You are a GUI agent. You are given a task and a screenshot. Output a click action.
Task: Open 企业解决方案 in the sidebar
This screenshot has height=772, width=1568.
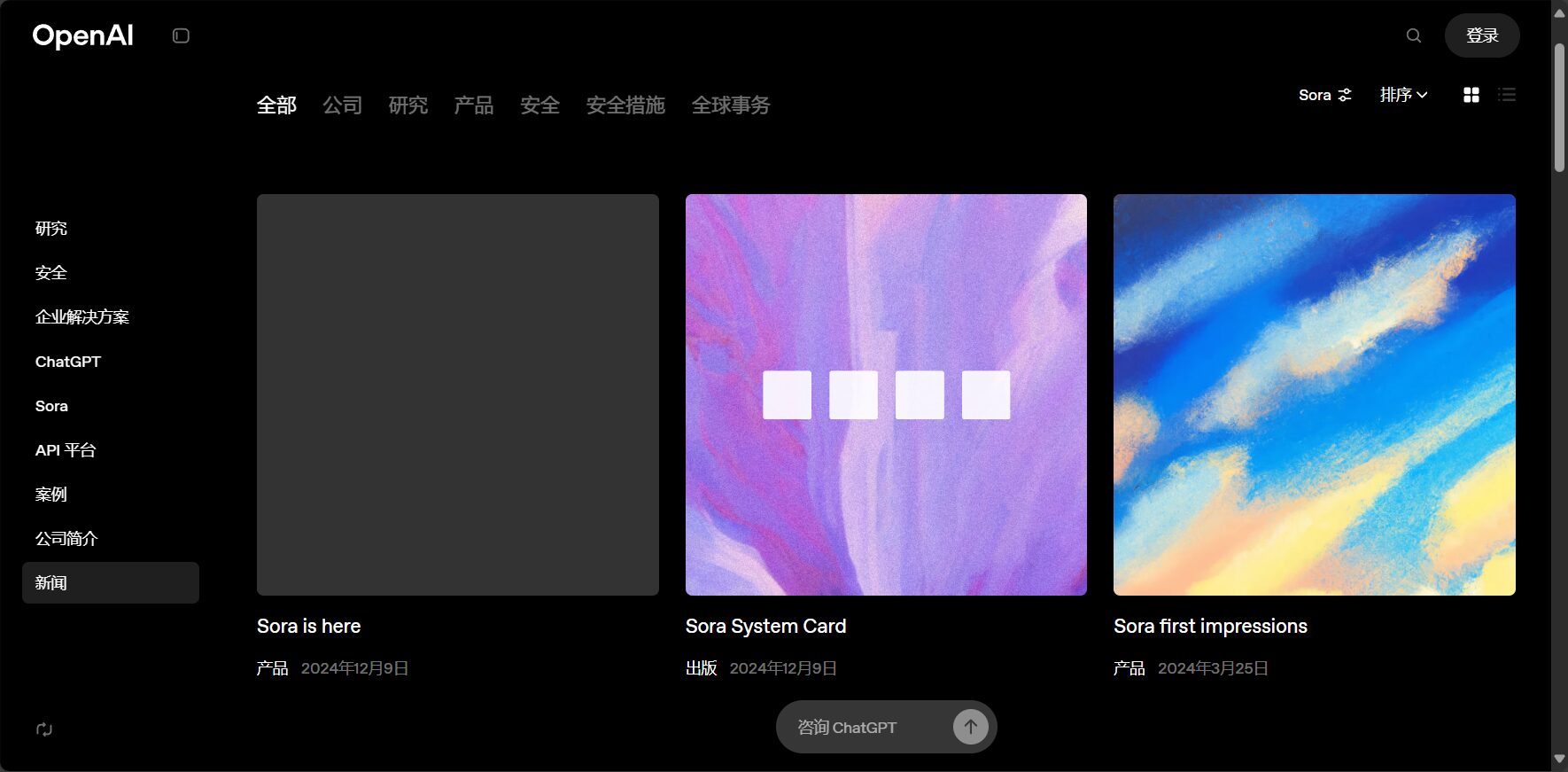coord(82,317)
